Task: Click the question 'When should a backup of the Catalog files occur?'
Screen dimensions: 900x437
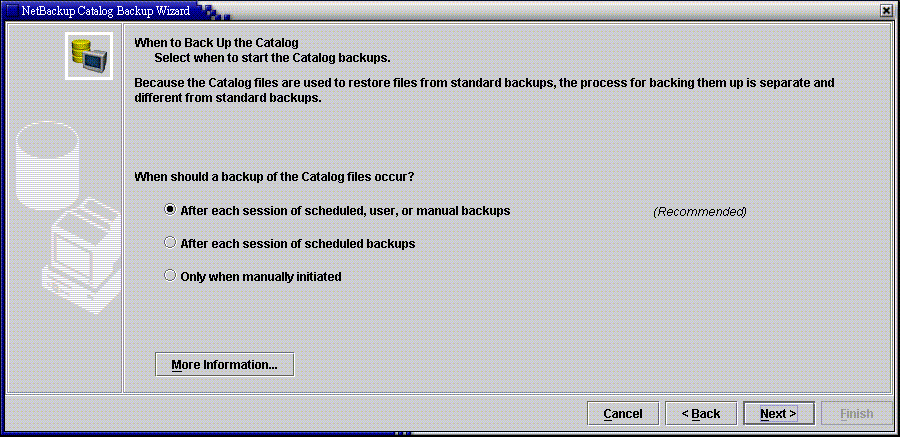Action: (x=274, y=177)
